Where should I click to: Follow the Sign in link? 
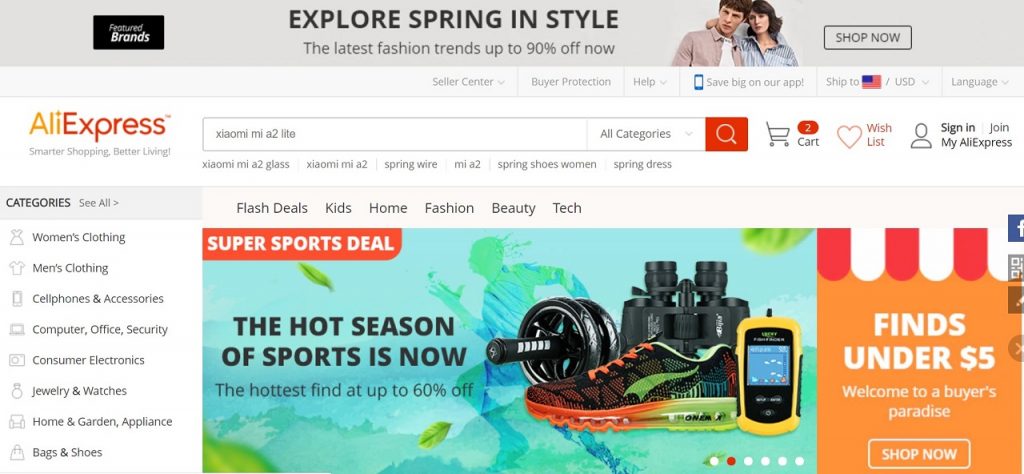tap(957, 128)
